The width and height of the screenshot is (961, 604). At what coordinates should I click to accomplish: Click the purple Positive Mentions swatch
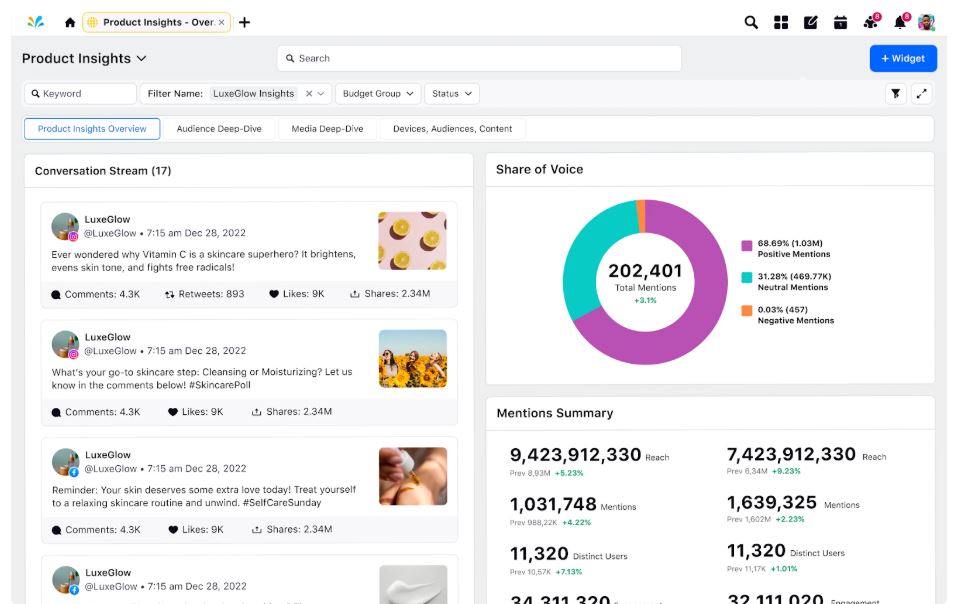click(746, 246)
